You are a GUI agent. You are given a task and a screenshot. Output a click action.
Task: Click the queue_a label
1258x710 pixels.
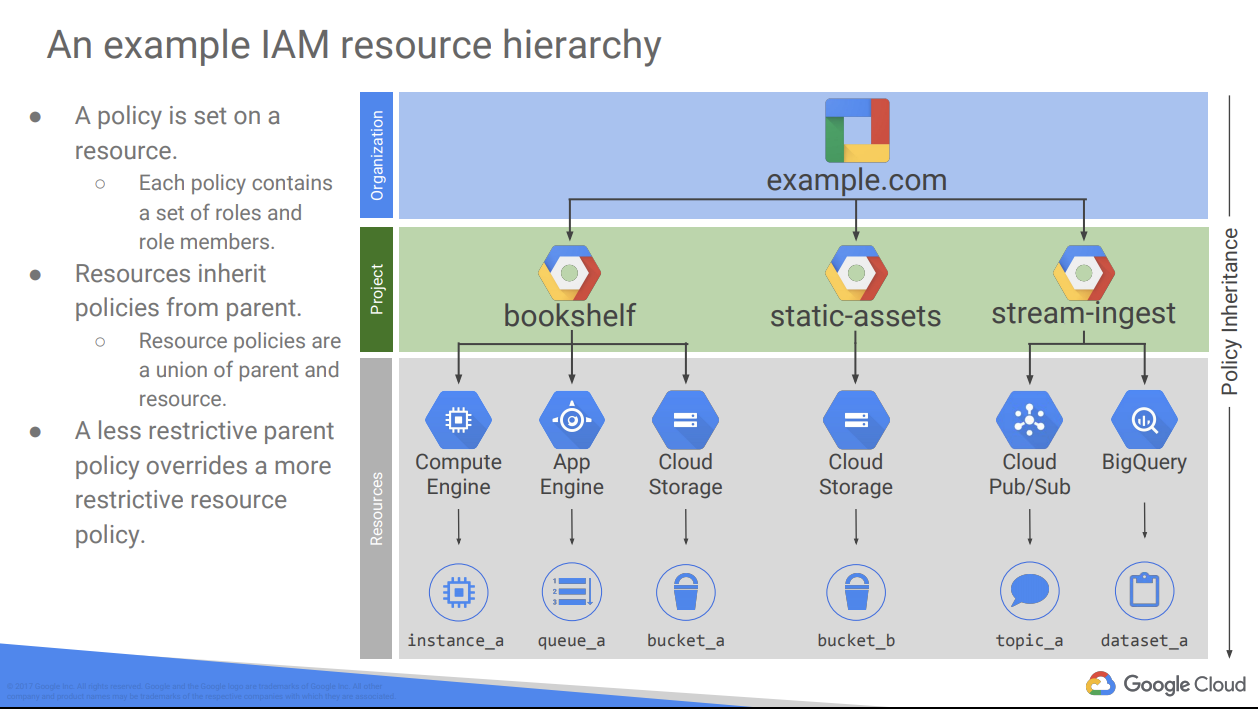(572, 641)
